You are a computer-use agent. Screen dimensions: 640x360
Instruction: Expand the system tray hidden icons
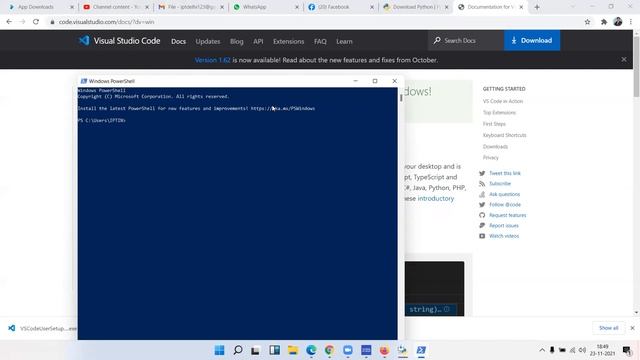coord(542,350)
